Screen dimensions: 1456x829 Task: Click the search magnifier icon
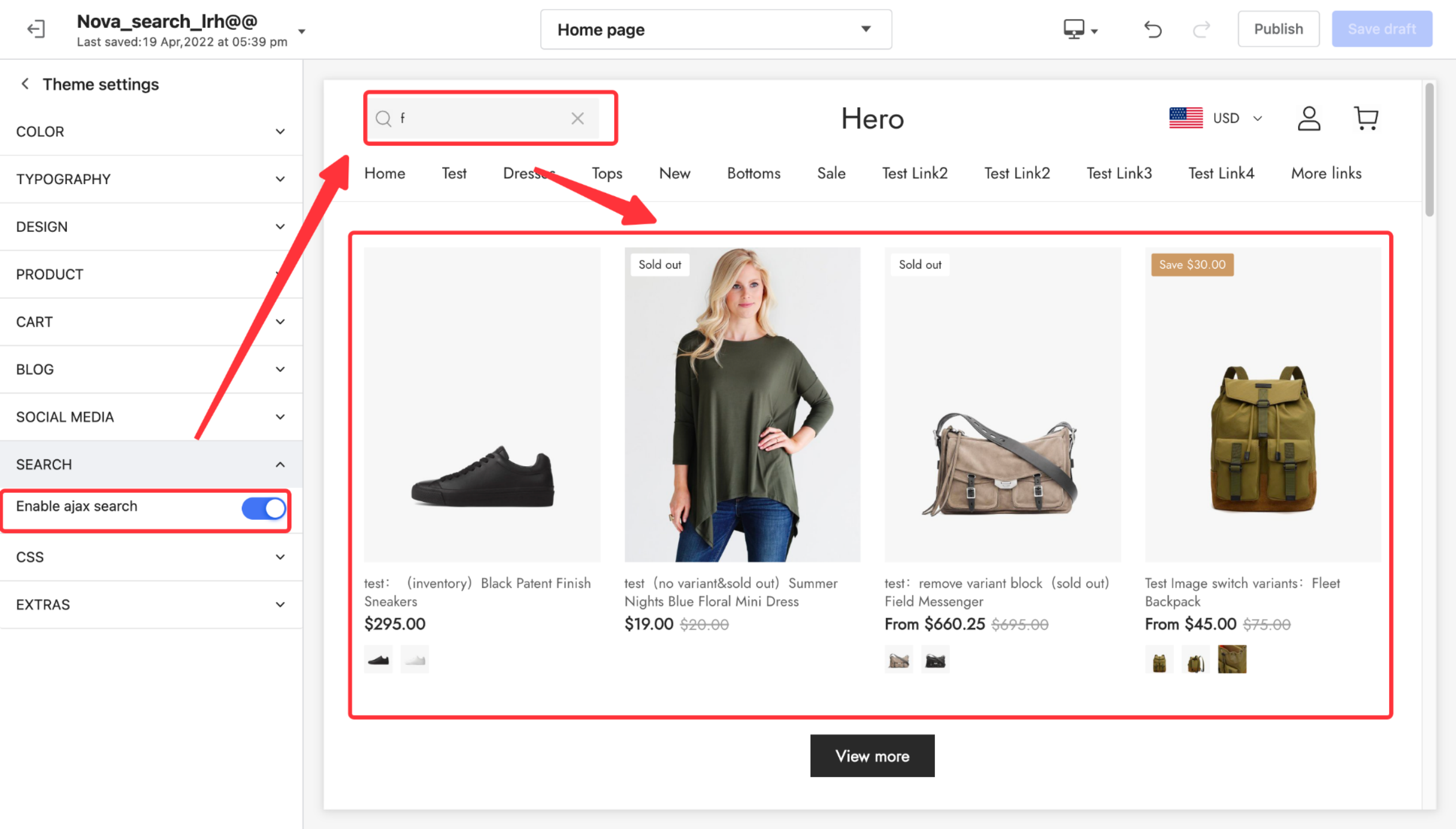click(383, 119)
